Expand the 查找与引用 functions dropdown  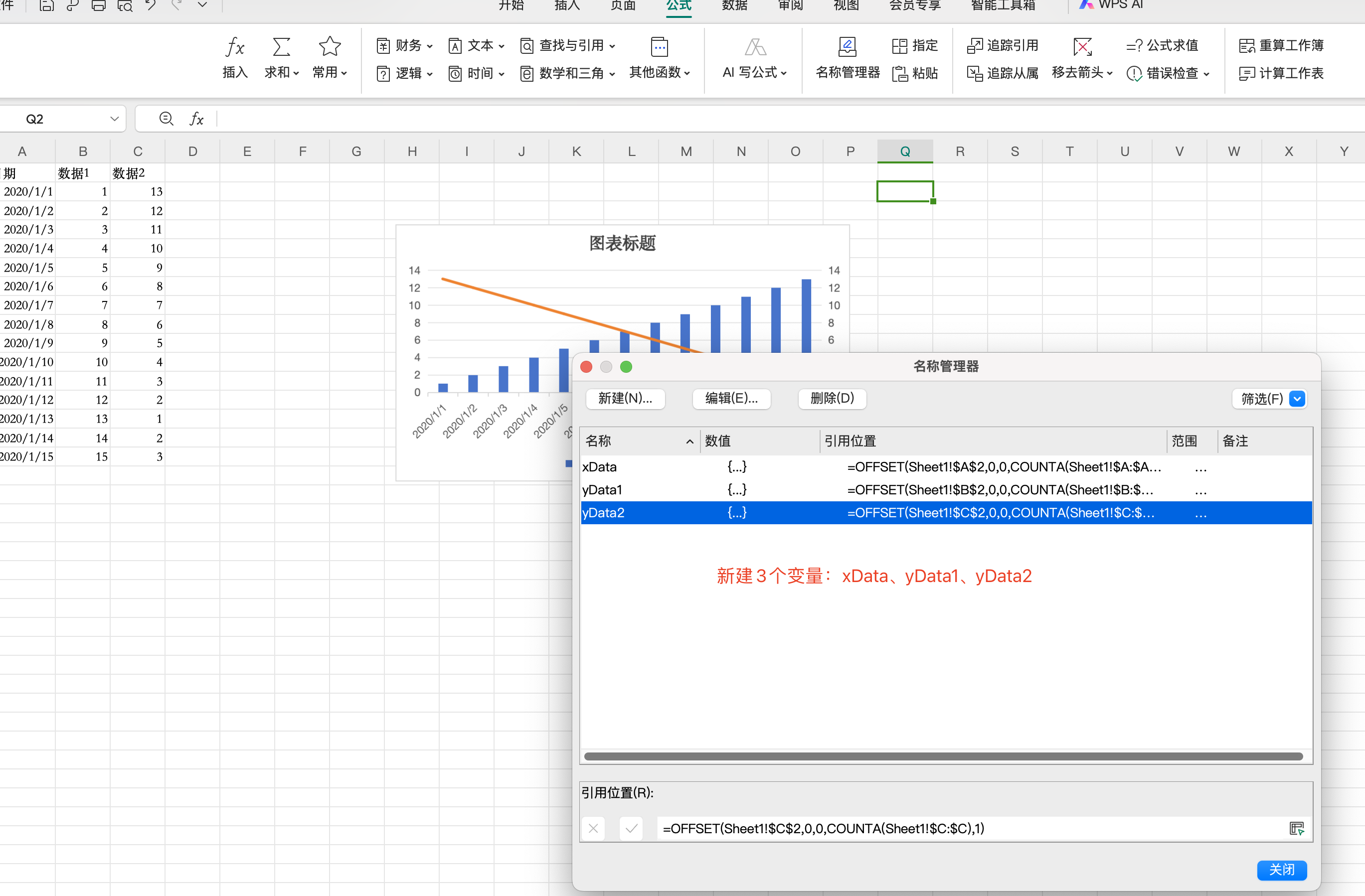click(612, 46)
